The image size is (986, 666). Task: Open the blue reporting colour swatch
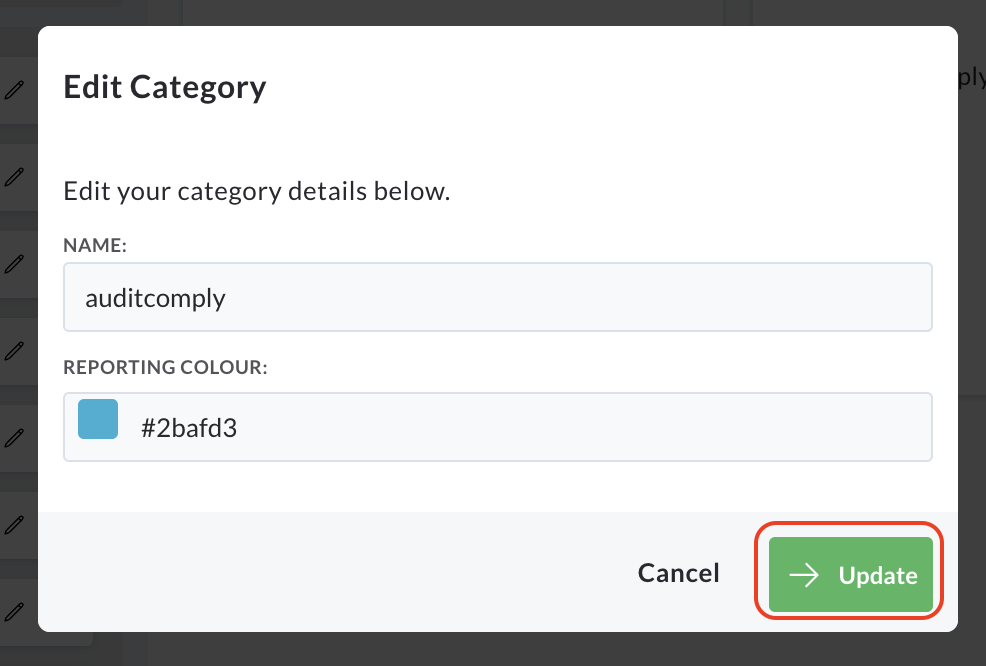98,419
